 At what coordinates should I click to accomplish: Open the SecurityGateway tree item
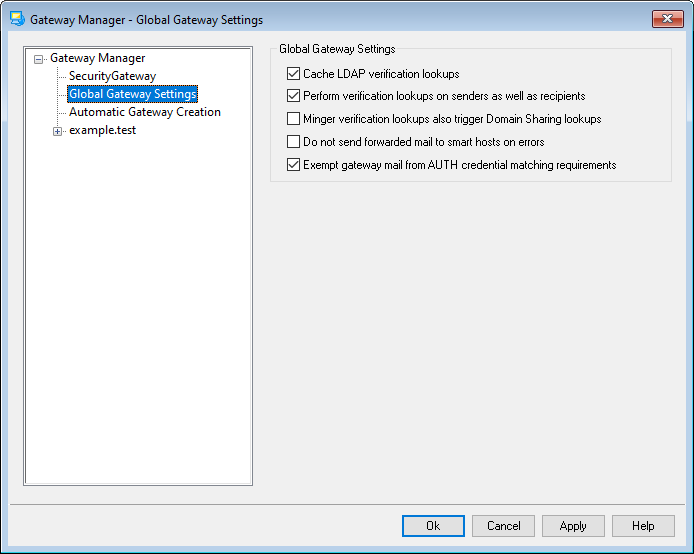(x=112, y=76)
